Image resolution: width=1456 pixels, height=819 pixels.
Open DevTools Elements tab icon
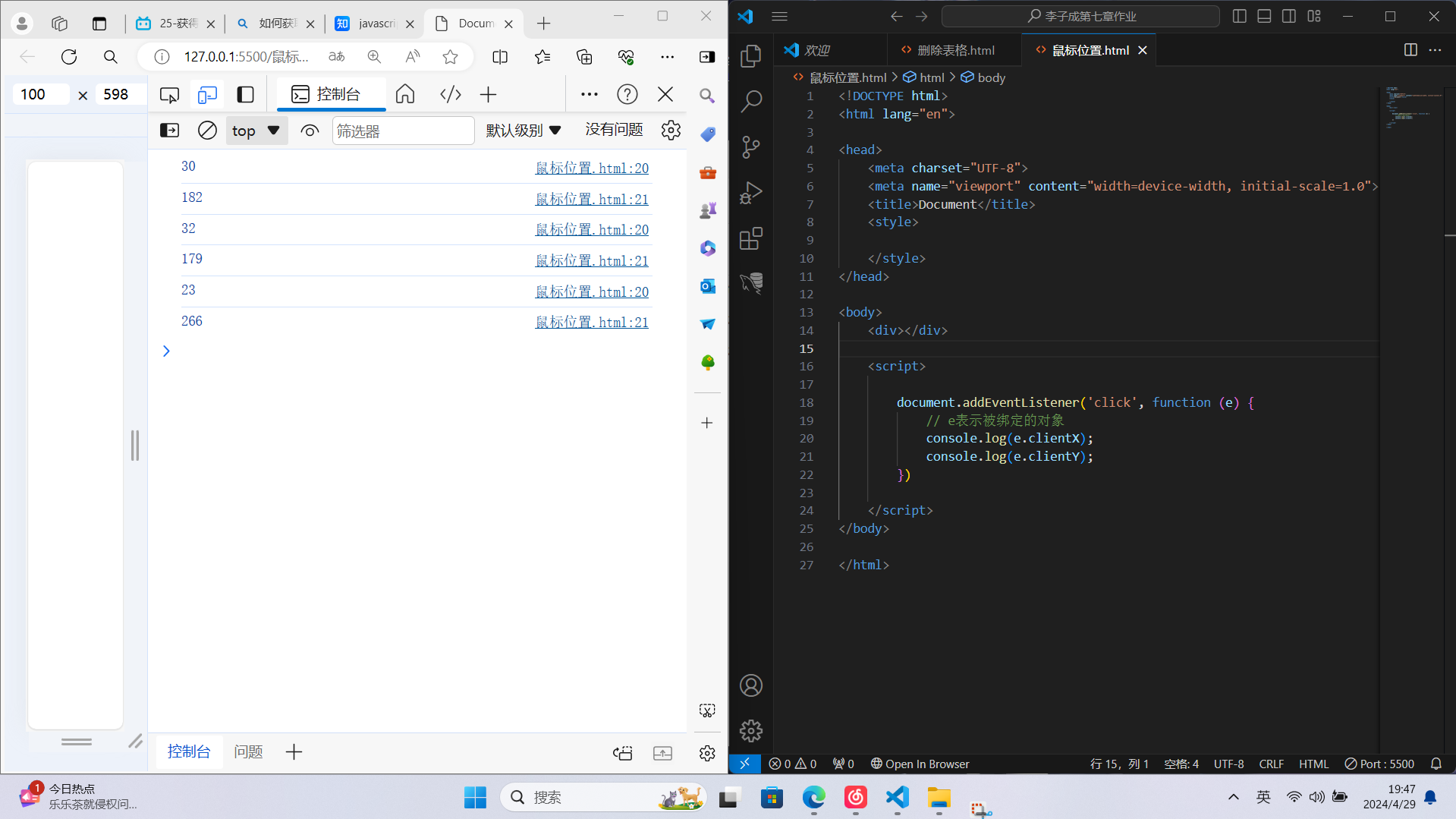pyautogui.click(x=450, y=94)
